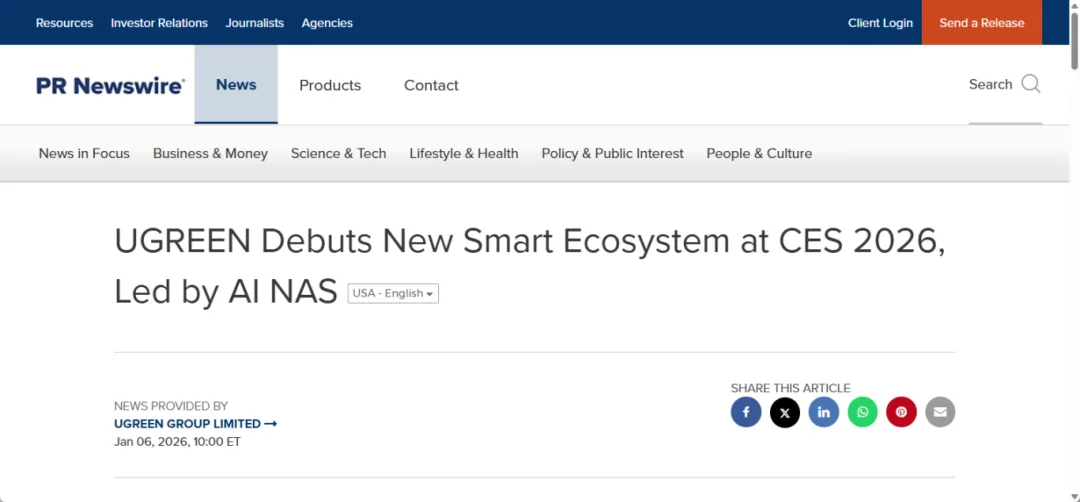The height and width of the screenshot is (502, 1080).
Task: Open the Lifestyle & Health category
Action: point(464,154)
